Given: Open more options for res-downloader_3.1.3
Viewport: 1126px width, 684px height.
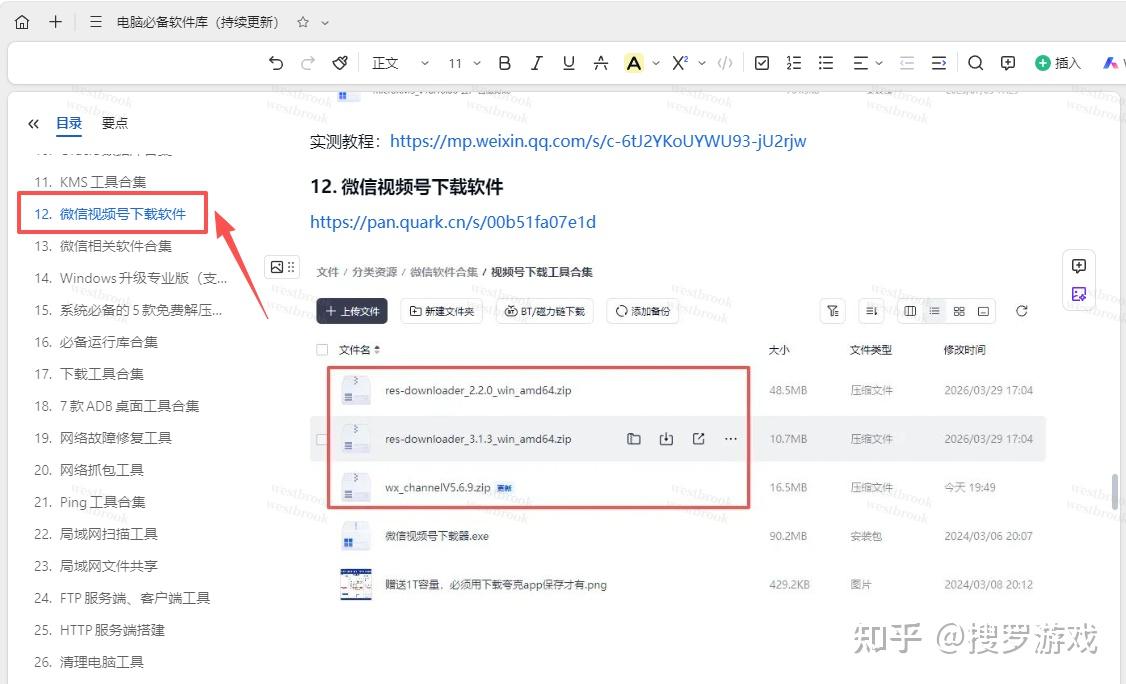Looking at the screenshot, I should tap(731, 439).
